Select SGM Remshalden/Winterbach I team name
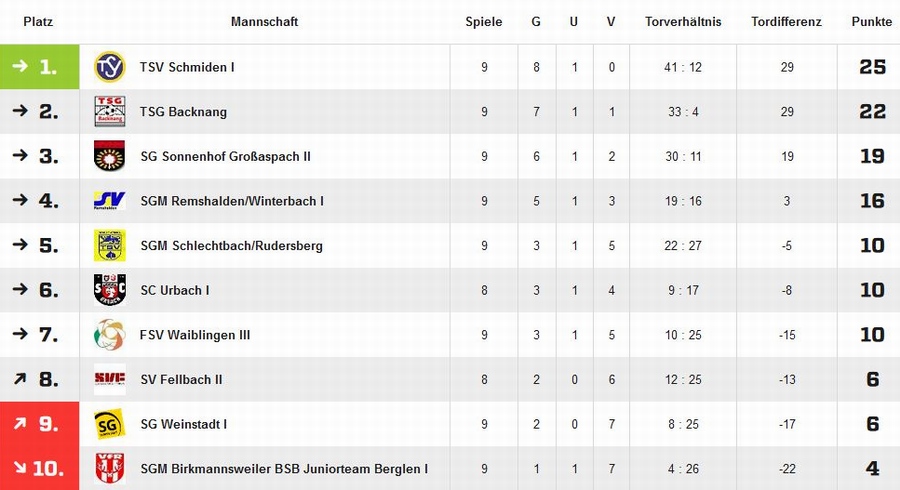 click(232, 201)
